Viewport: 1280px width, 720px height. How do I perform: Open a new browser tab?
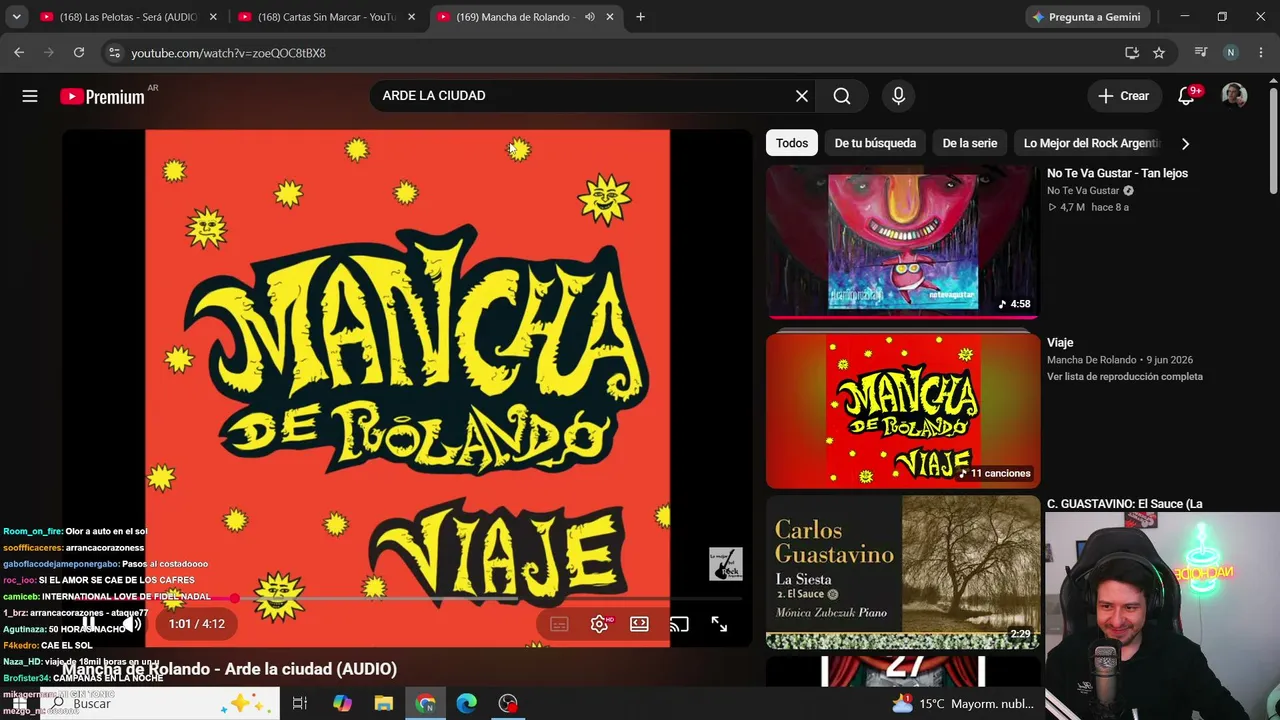640,17
